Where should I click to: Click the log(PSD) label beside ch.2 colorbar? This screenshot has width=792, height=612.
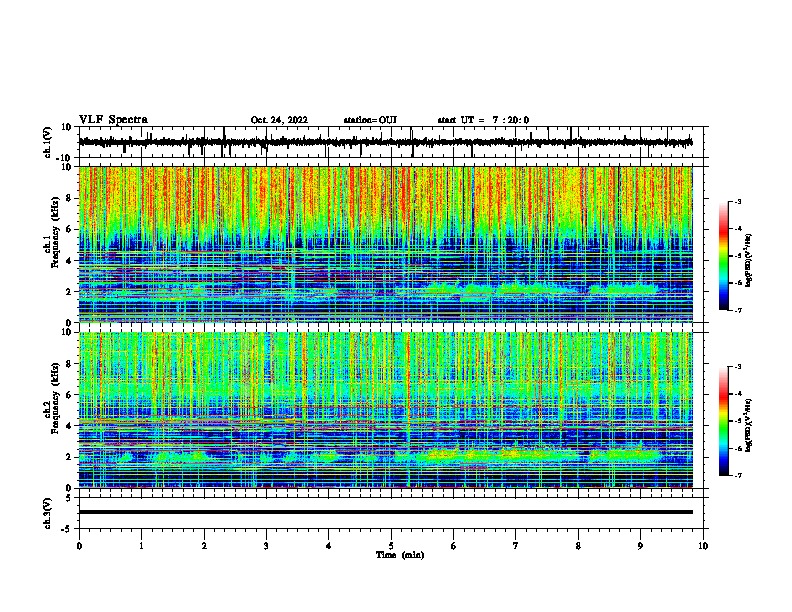tap(748, 426)
